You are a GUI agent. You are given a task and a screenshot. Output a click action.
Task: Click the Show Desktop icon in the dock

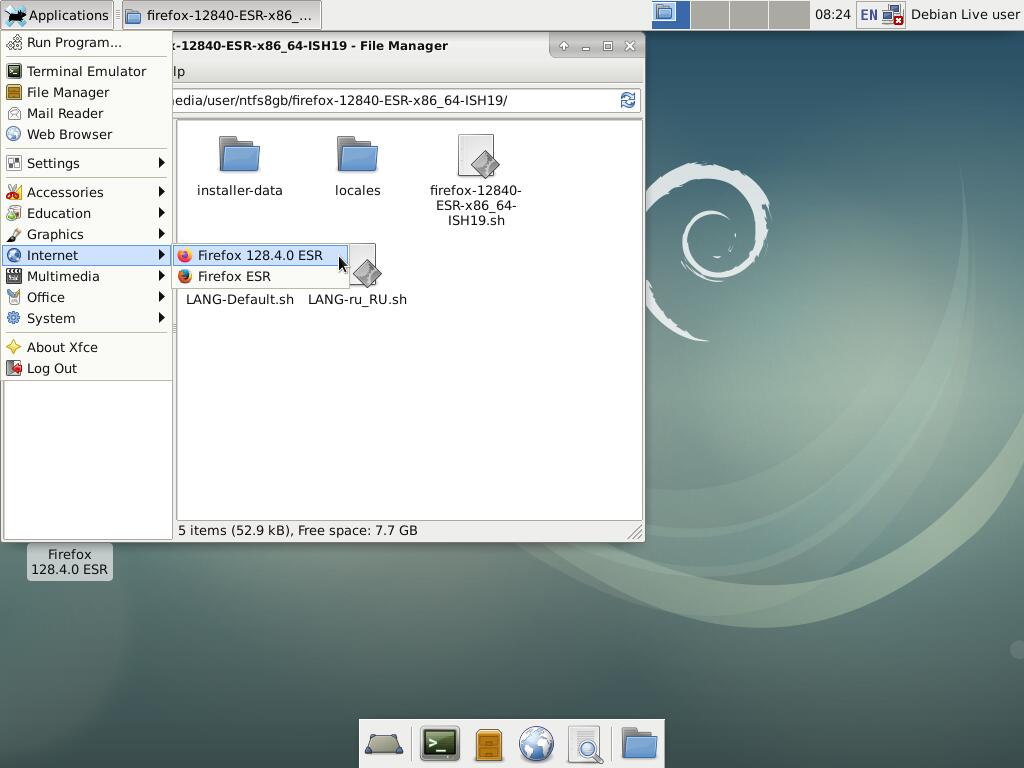384,744
